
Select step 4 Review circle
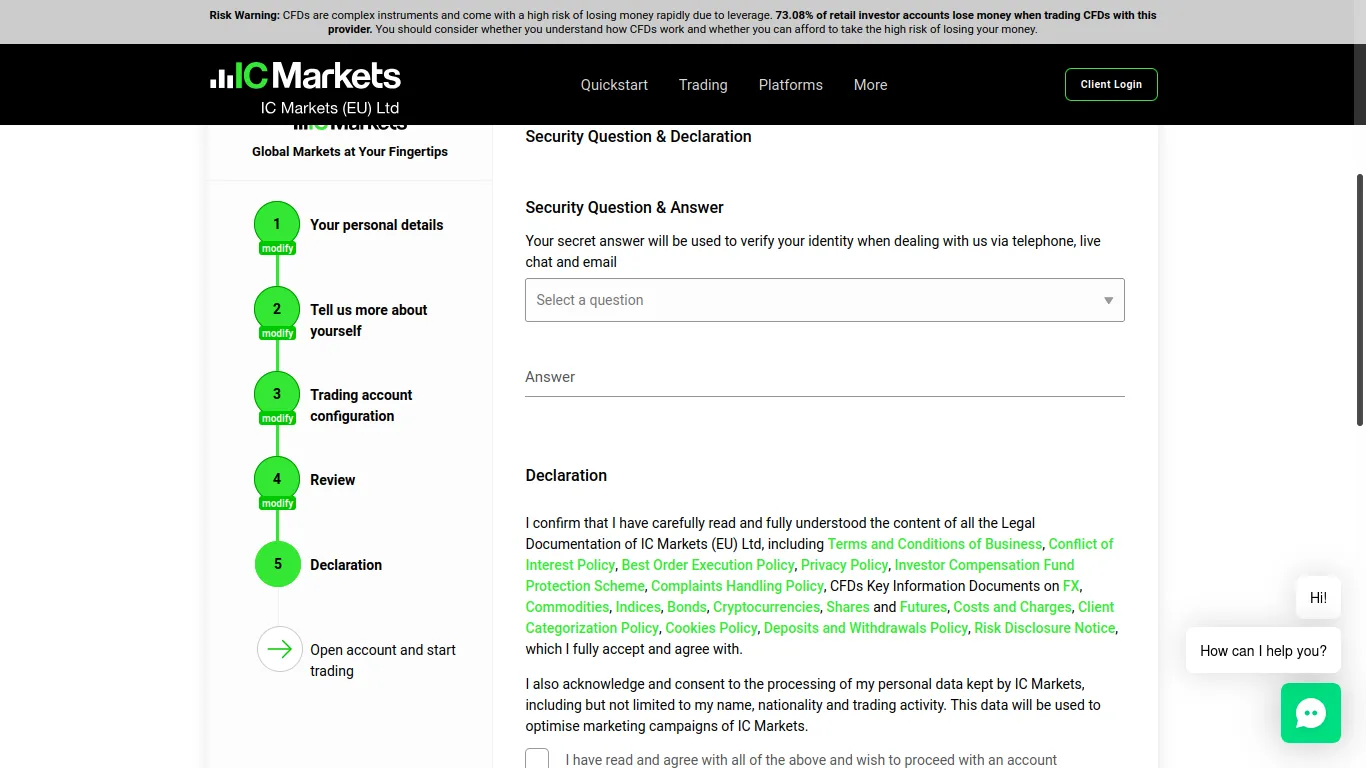277,479
